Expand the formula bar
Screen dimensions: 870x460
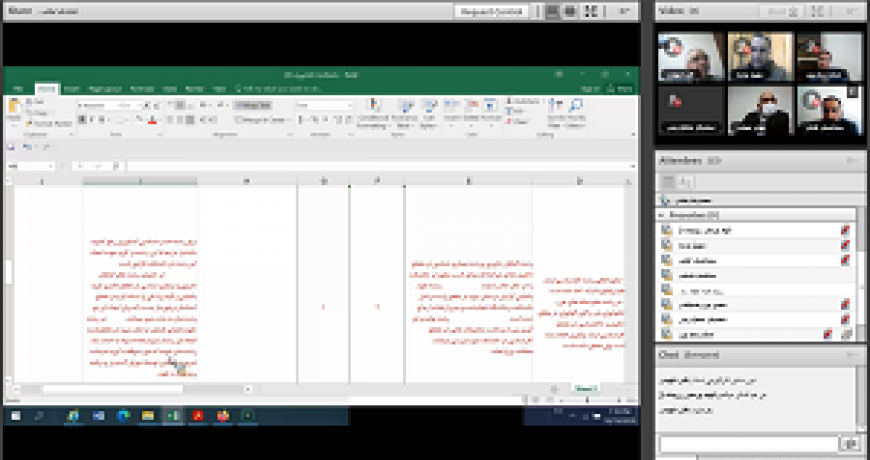pos(632,166)
